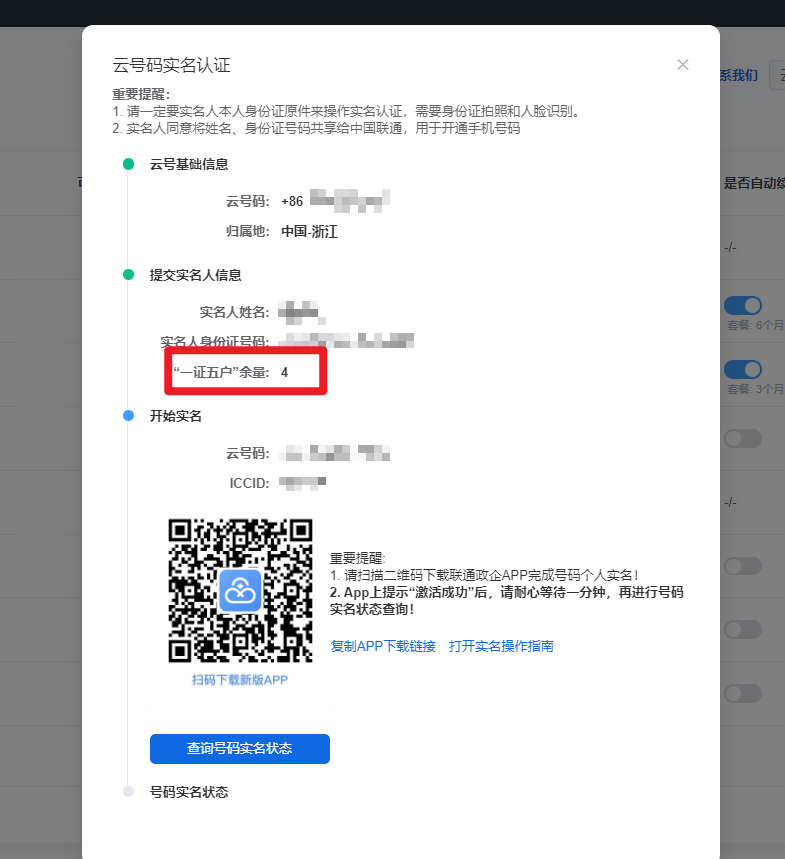Click the “一证五户”余量 value 4
The height and width of the screenshot is (859, 785).
tap(284, 373)
